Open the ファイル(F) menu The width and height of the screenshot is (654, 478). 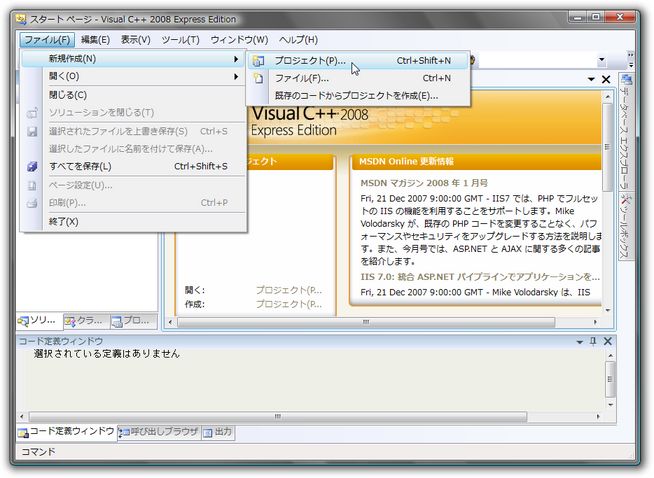tap(47, 40)
